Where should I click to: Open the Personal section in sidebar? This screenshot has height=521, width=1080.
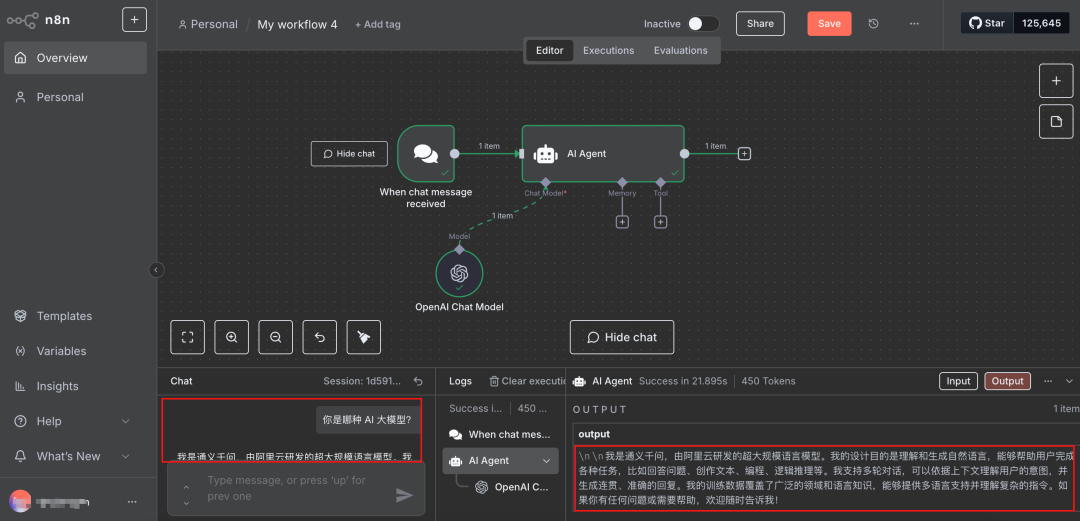pyautogui.click(x=75, y=97)
